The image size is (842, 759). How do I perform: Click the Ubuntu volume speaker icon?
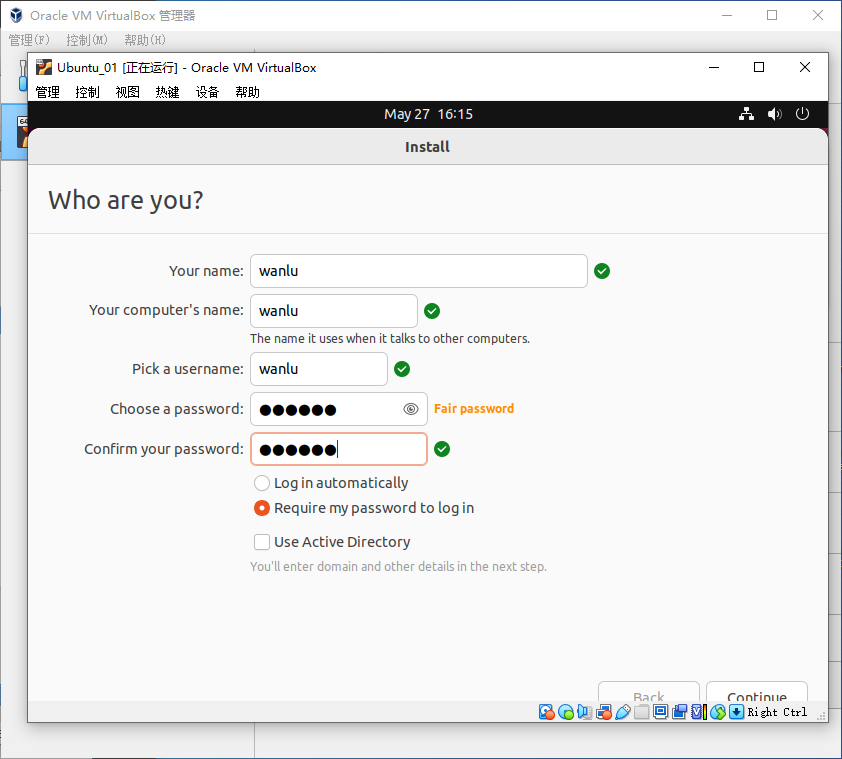(x=774, y=114)
